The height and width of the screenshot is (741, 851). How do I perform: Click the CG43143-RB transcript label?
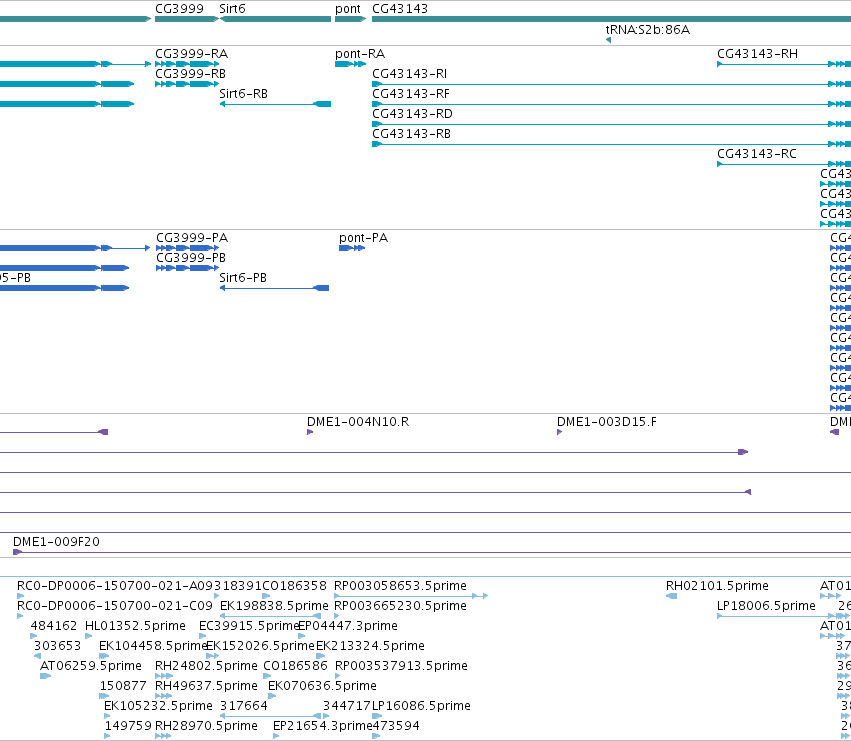(x=411, y=134)
